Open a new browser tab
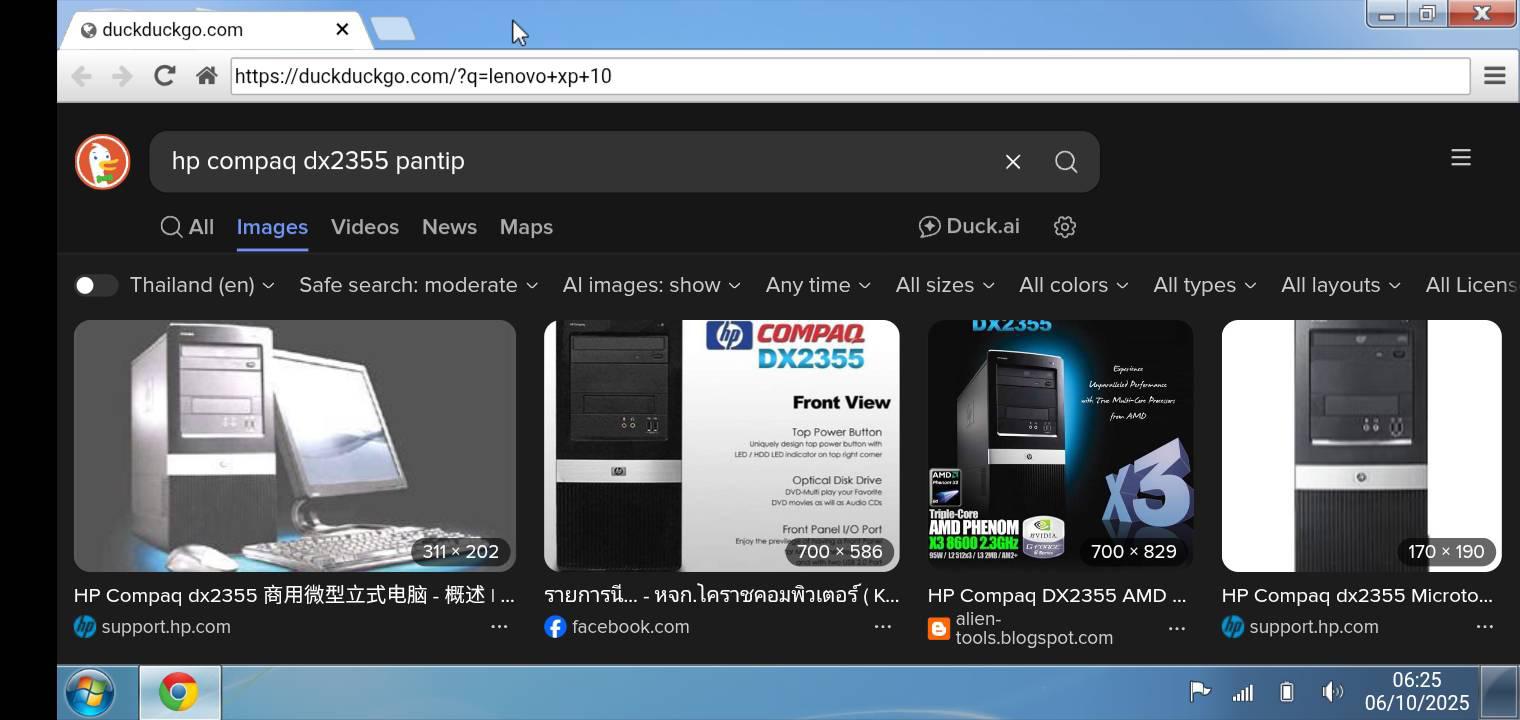The width and height of the screenshot is (1520, 720). (x=393, y=29)
